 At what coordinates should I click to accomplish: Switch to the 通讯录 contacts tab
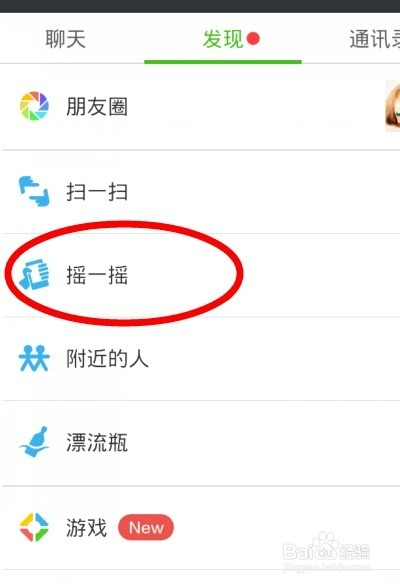(375, 39)
